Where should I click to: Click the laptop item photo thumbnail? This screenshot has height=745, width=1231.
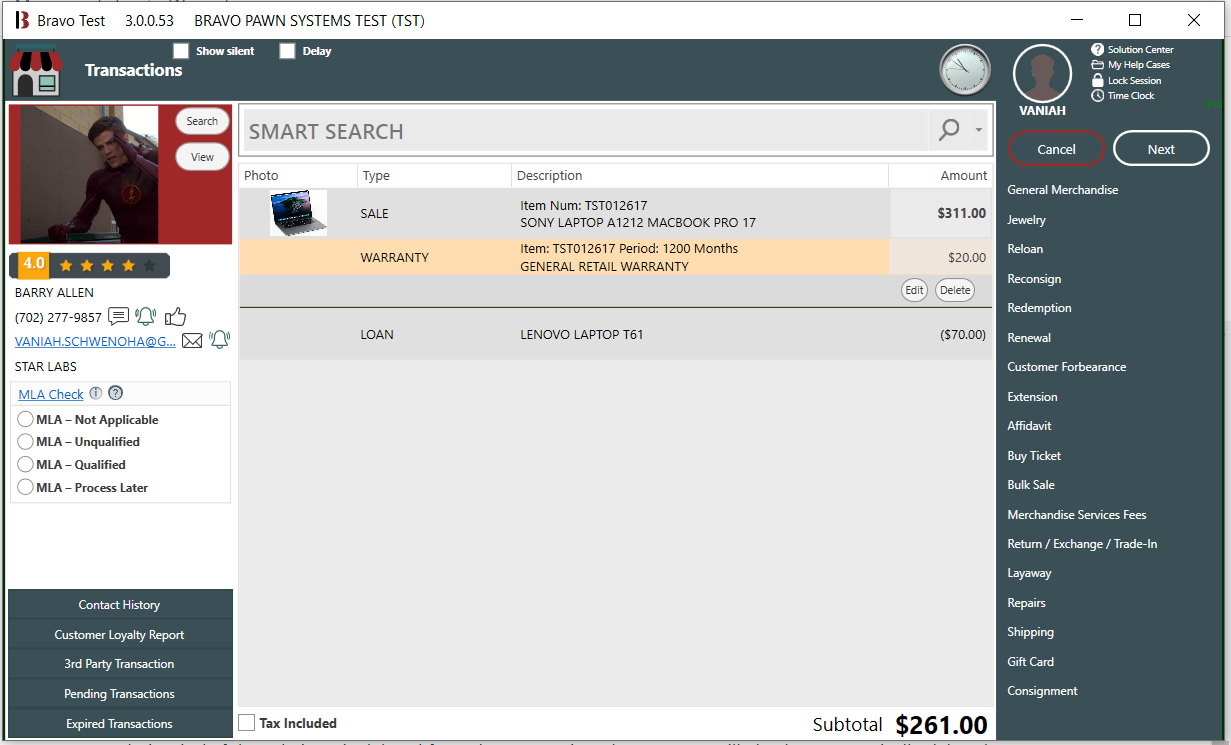pos(298,213)
